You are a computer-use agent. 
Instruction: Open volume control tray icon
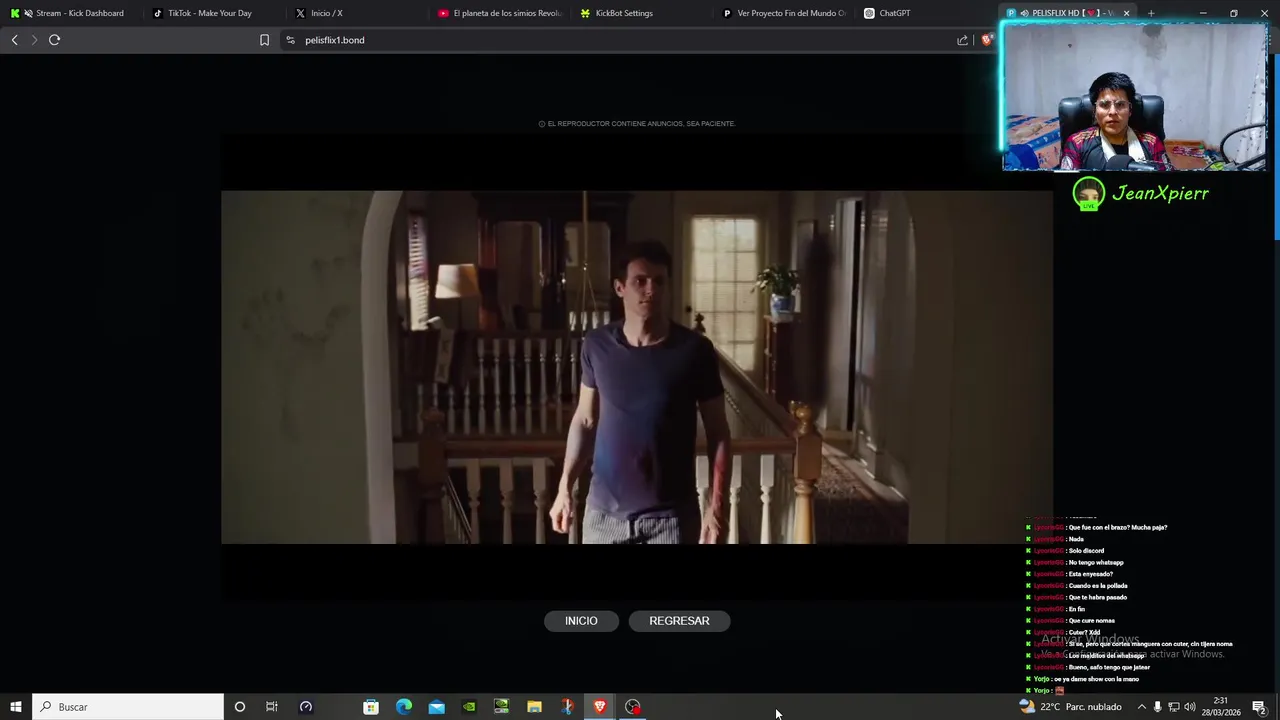(1190, 707)
